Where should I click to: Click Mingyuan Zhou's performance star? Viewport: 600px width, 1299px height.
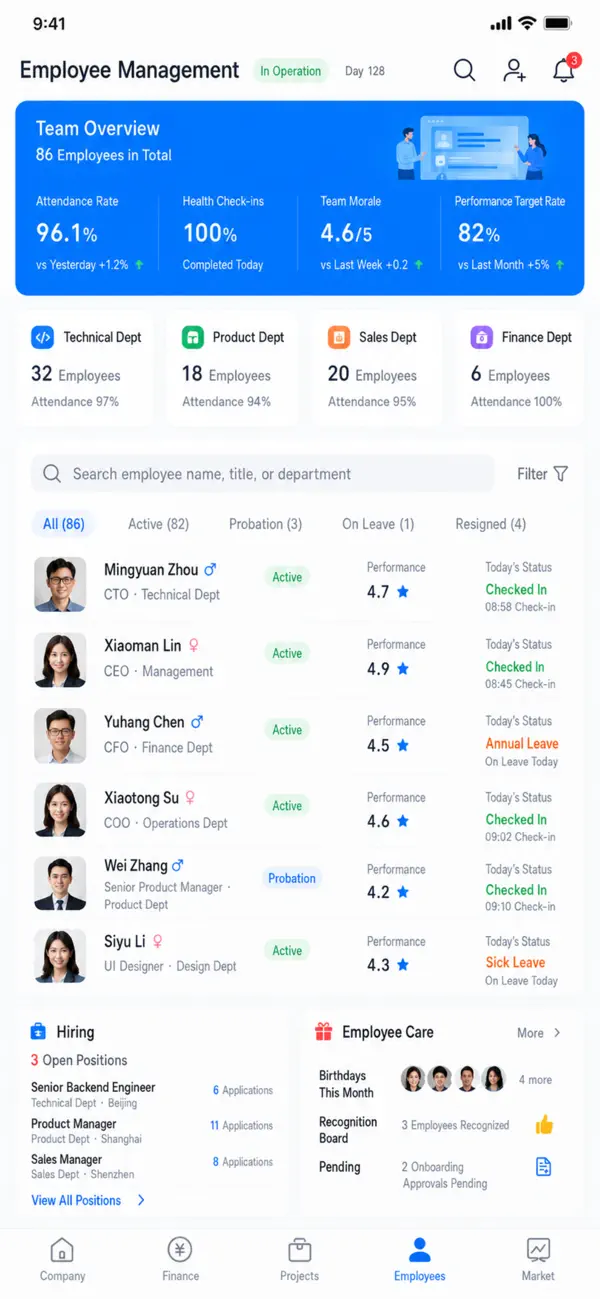[x=403, y=592]
